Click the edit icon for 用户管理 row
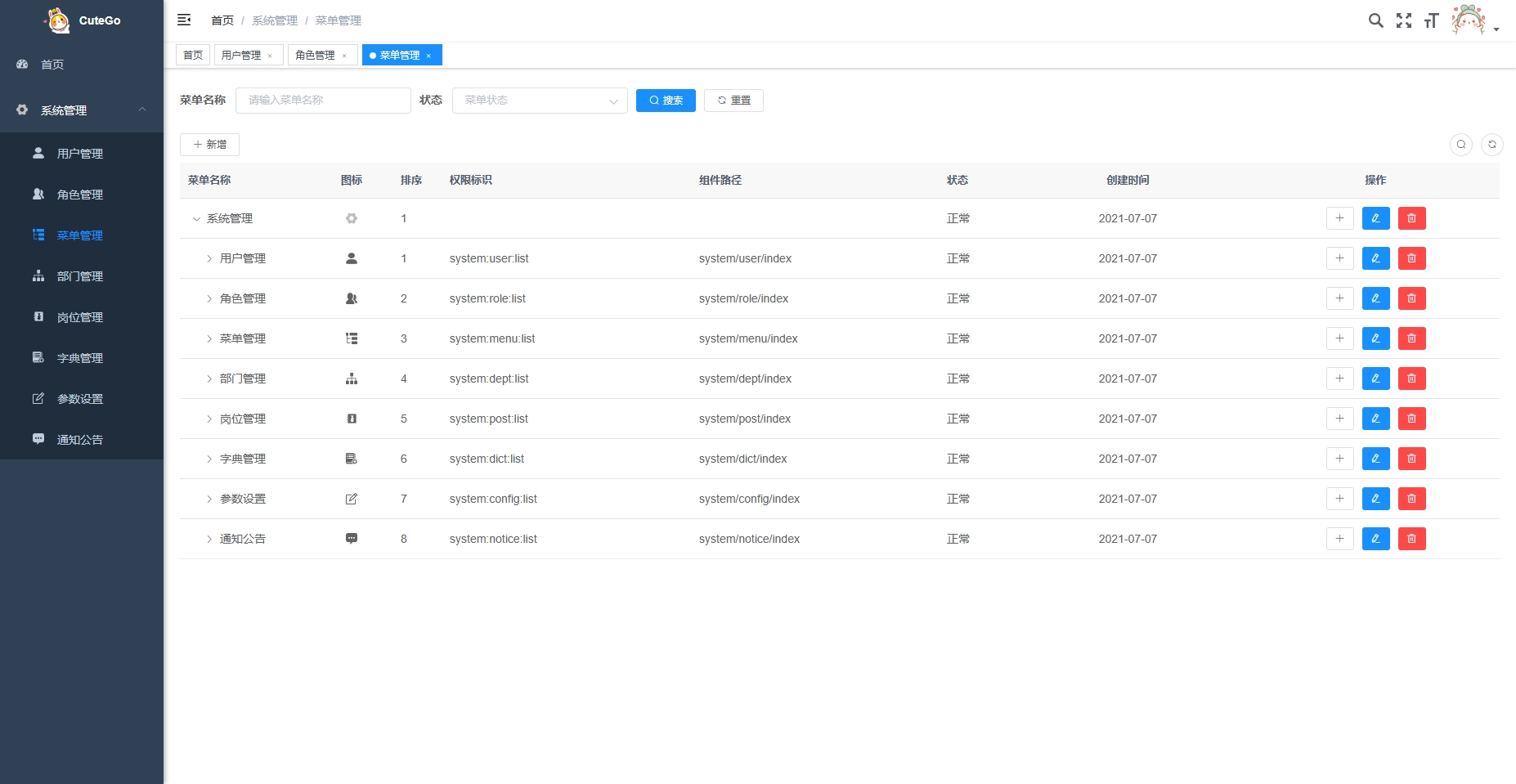 [1376, 258]
